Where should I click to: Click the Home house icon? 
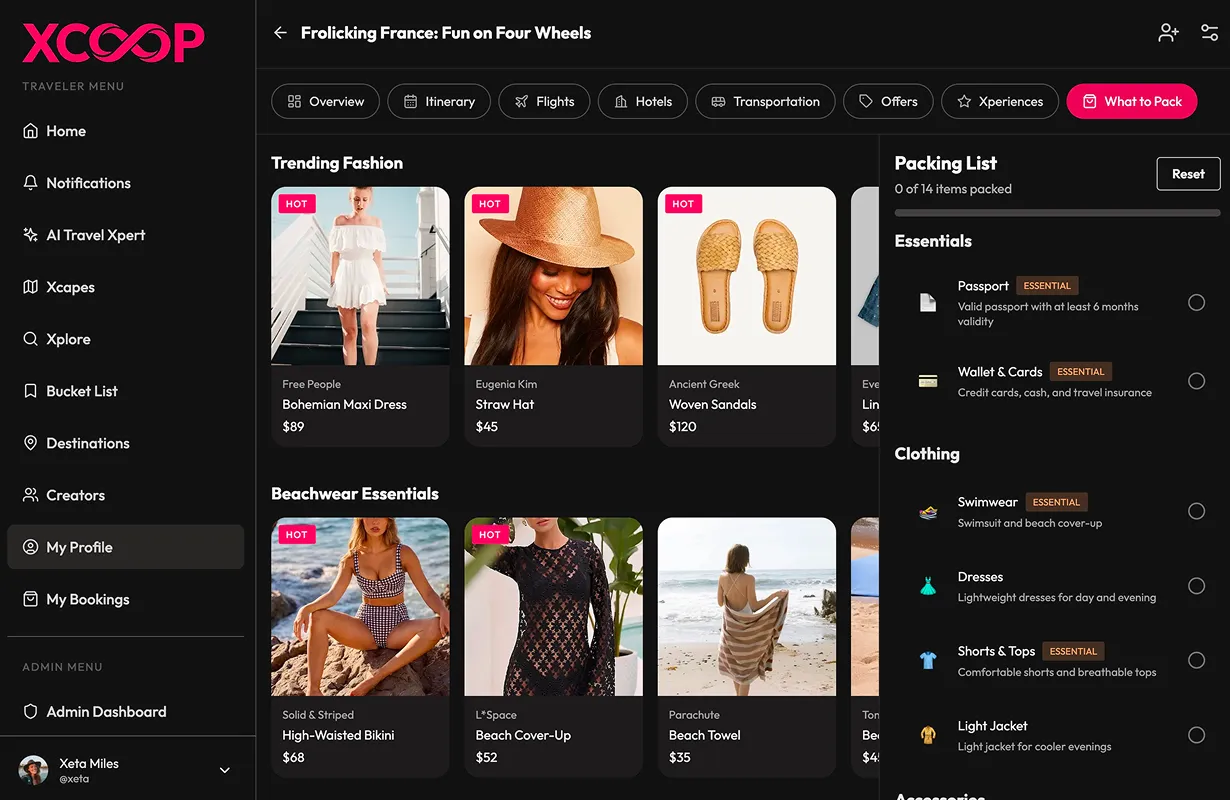click(30, 131)
